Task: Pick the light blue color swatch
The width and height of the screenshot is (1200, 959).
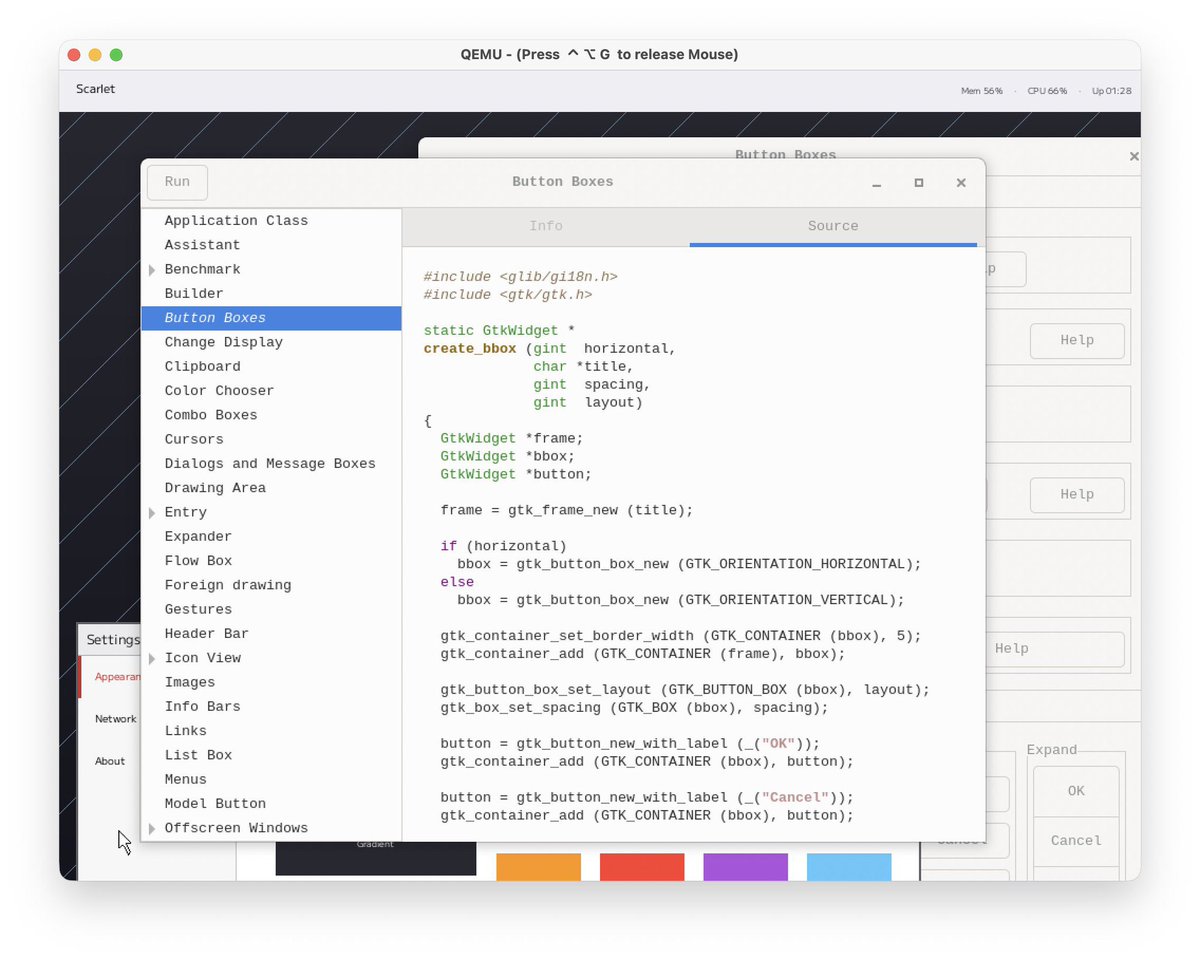Action: 849,866
